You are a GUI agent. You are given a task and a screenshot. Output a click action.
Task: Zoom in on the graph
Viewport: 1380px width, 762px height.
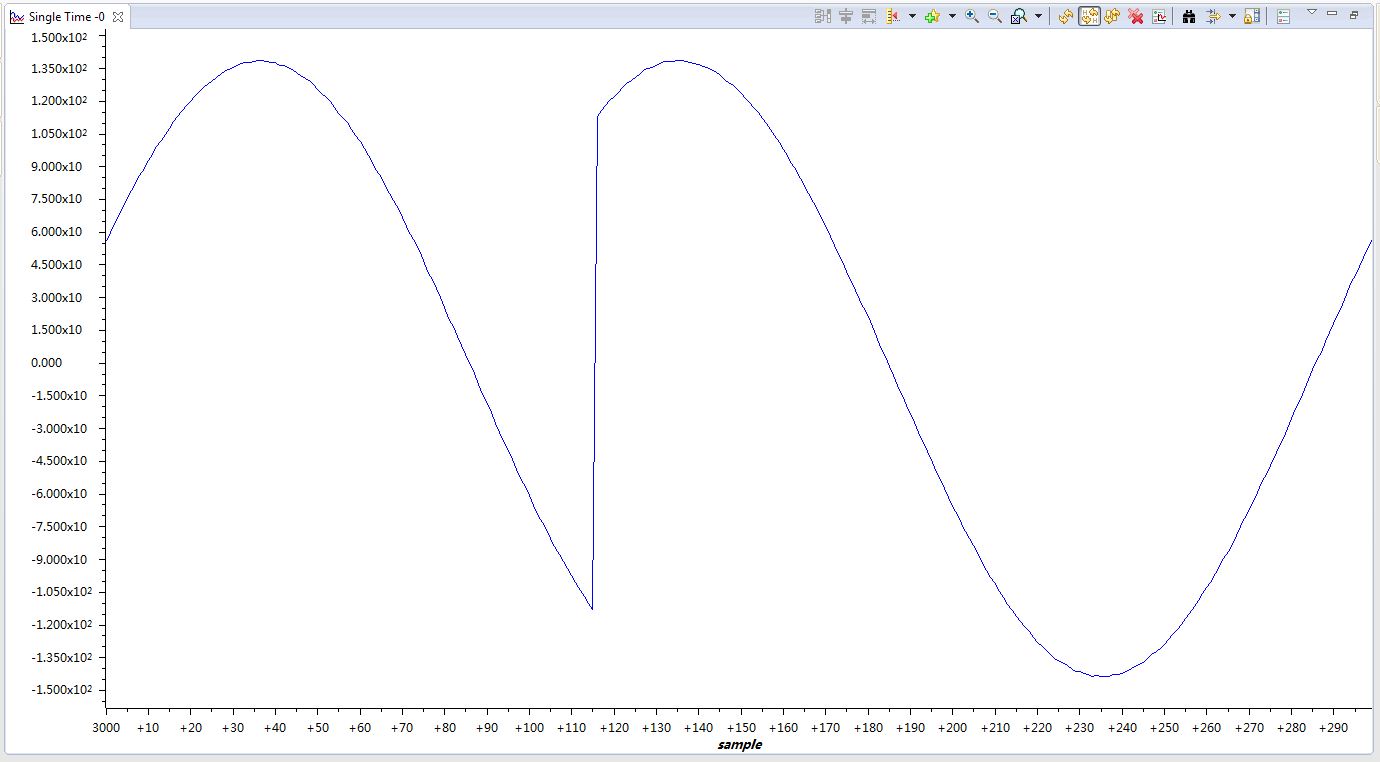(x=971, y=16)
